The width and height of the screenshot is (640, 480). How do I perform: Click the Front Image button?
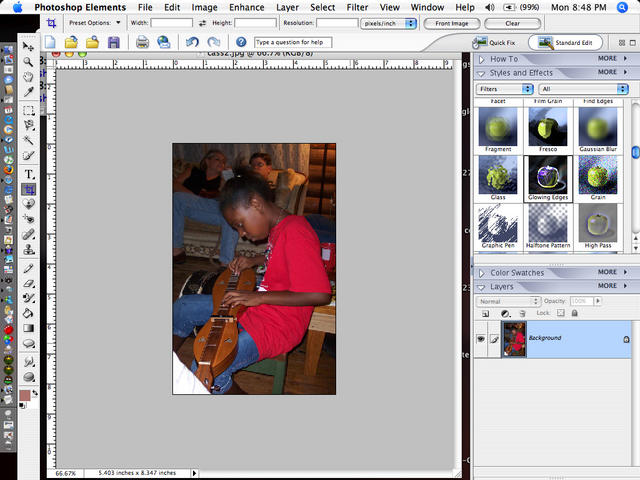(452, 24)
